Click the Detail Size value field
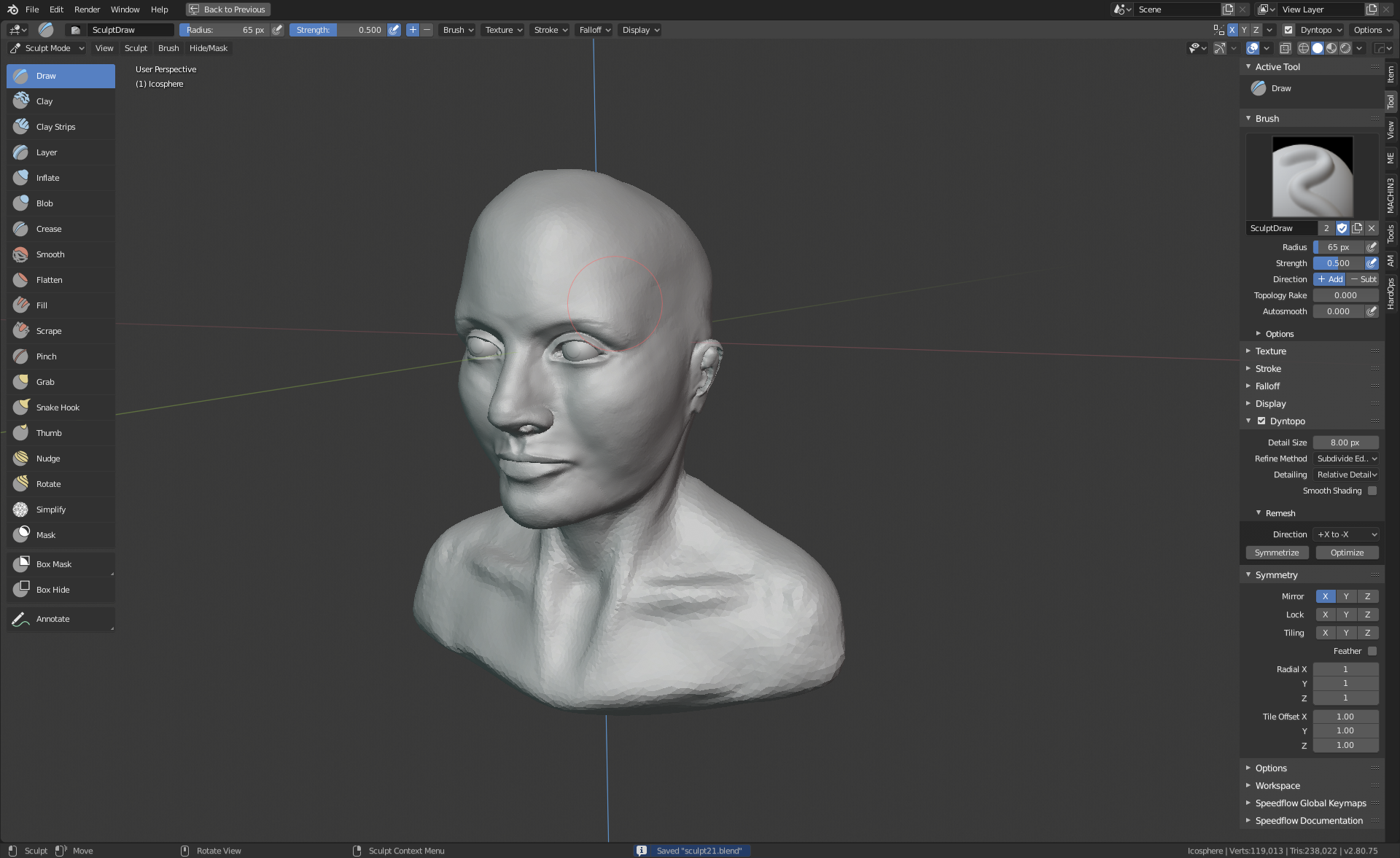This screenshot has height=858, width=1400. (x=1345, y=442)
